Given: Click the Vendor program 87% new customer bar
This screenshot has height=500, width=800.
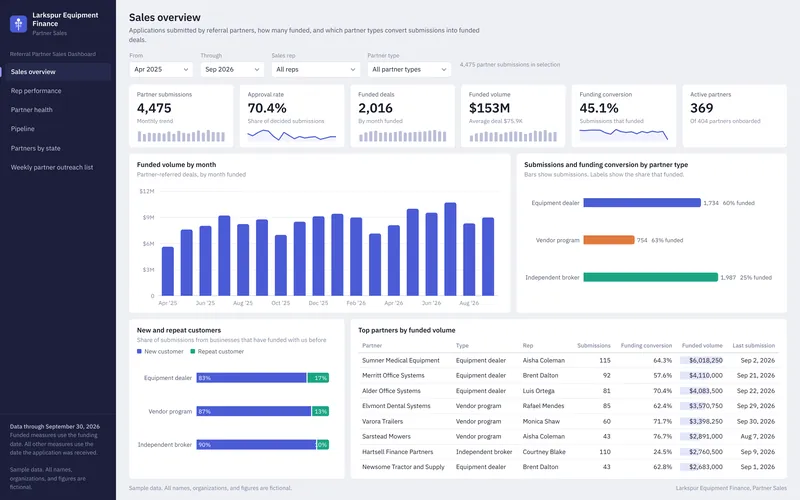Looking at the screenshot, I should [254, 411].
